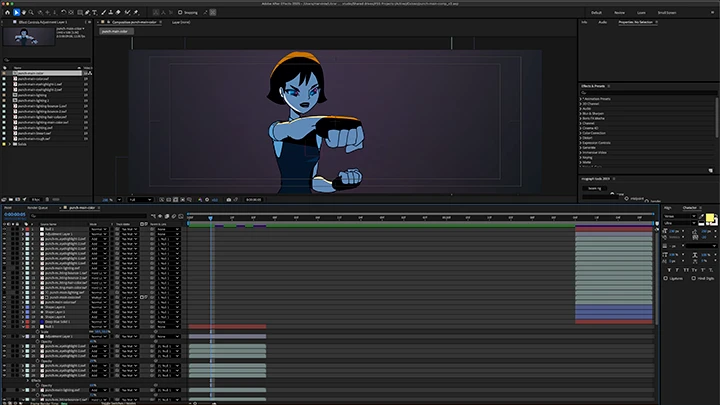
Task: Click the Home icon in toolbar
Action: point(7,12)
